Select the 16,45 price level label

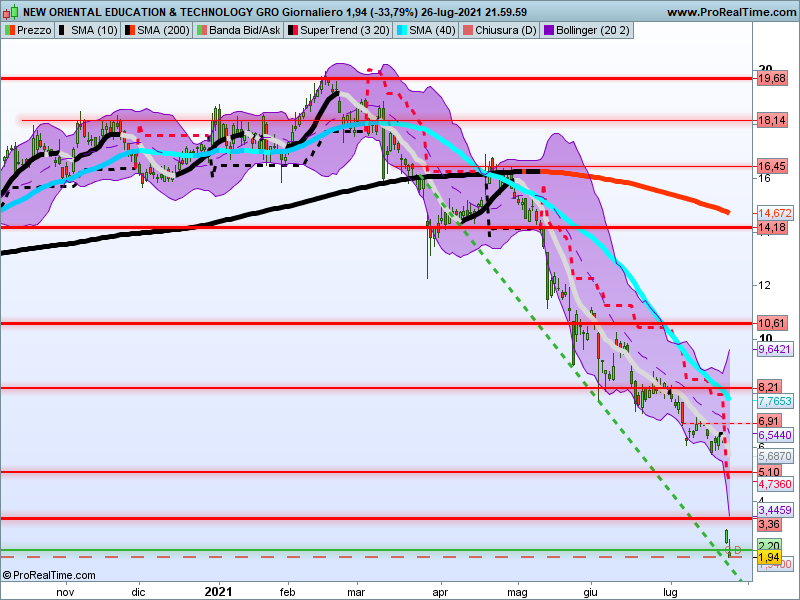pyautogui.click(x=772, y=166)
